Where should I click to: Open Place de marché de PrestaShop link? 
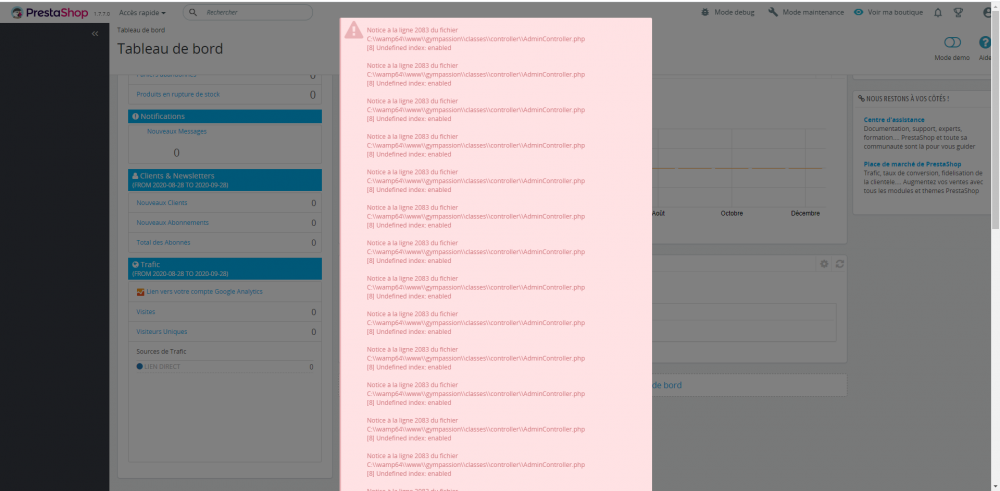pyautogui.click(x=913, y=164)
